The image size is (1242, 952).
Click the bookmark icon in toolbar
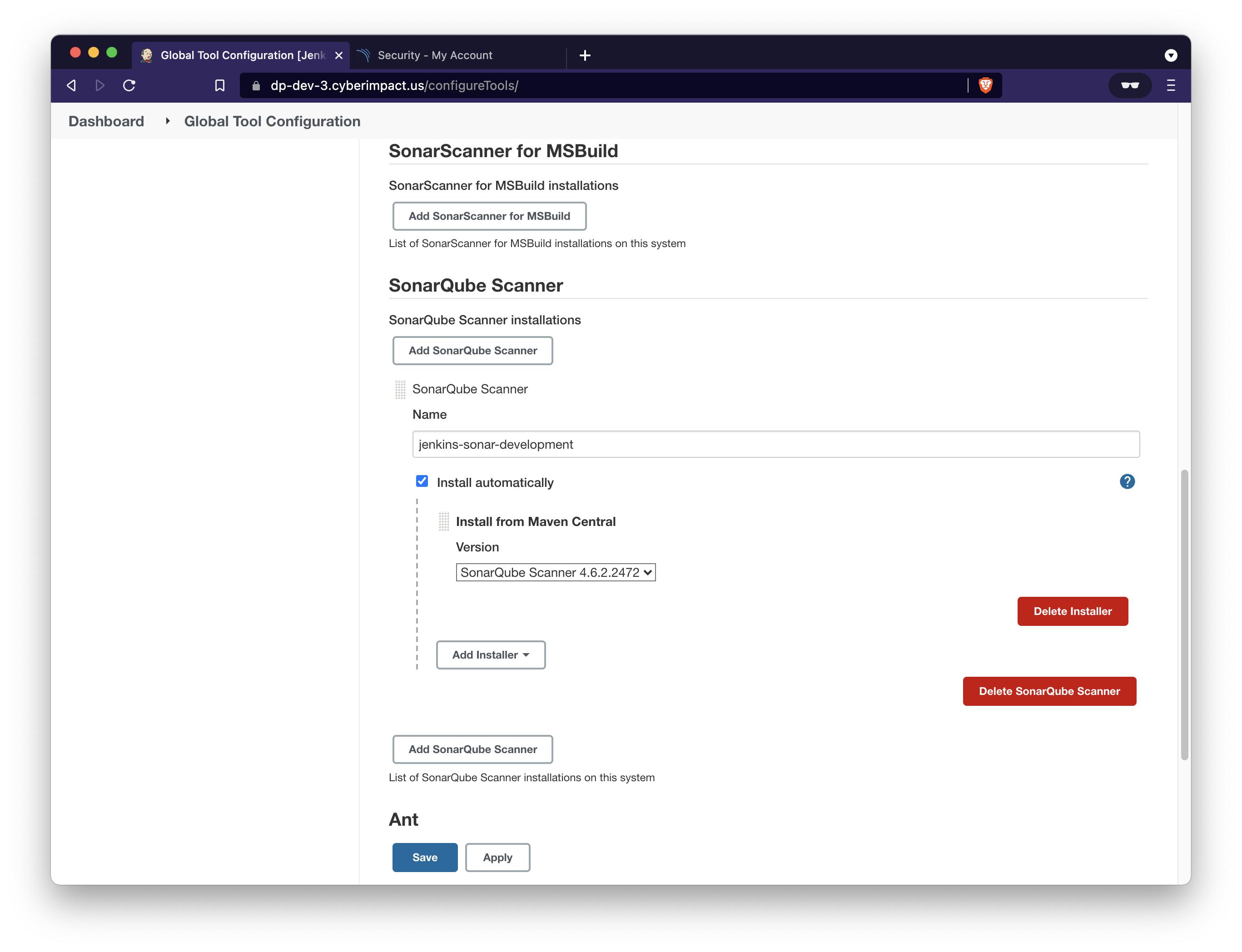pos(220,85)
